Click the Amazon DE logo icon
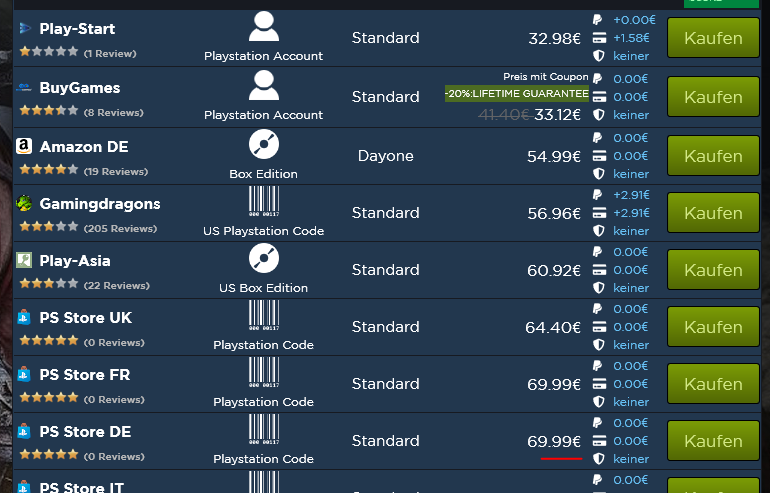 pos(24,146)
